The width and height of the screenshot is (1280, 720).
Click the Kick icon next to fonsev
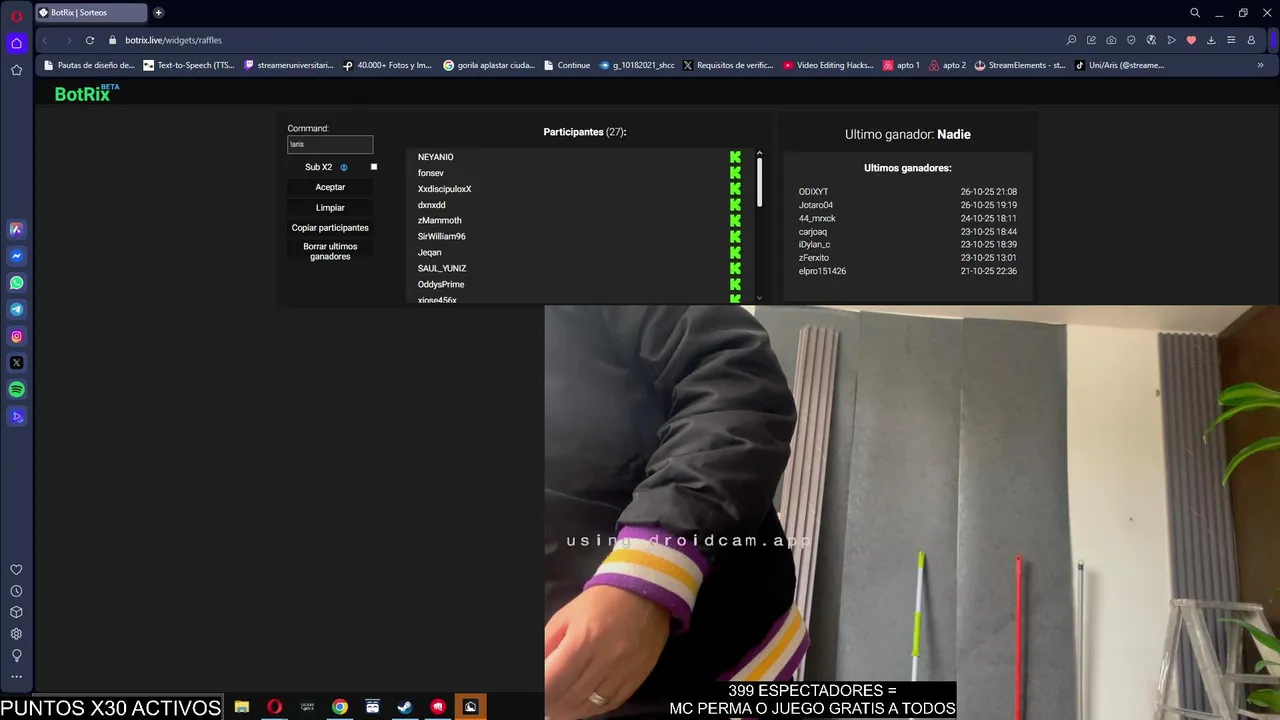click(x=735, y=173)
